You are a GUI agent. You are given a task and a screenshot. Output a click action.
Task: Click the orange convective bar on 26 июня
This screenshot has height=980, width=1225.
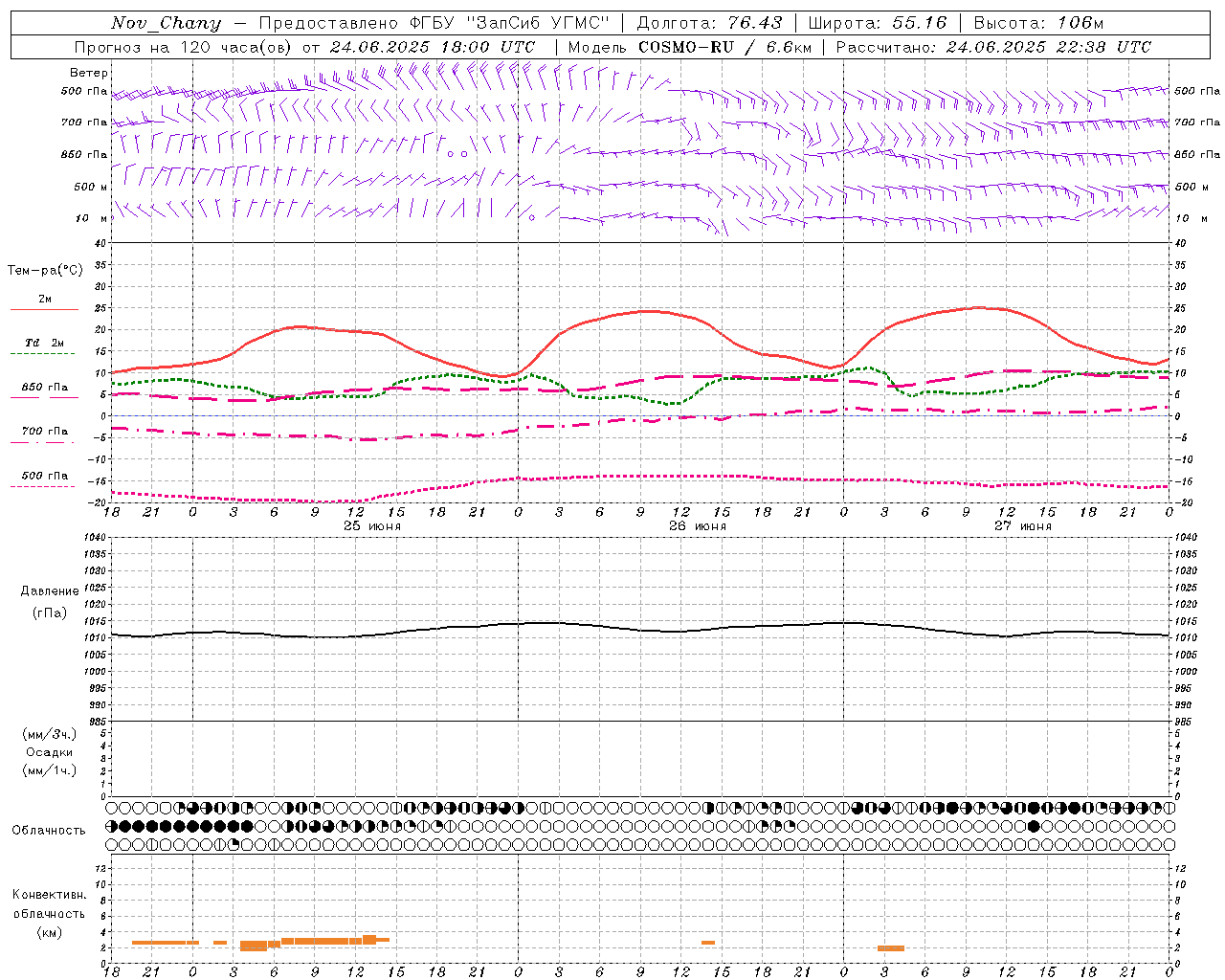pyautogui.click(x=708, y=943)
